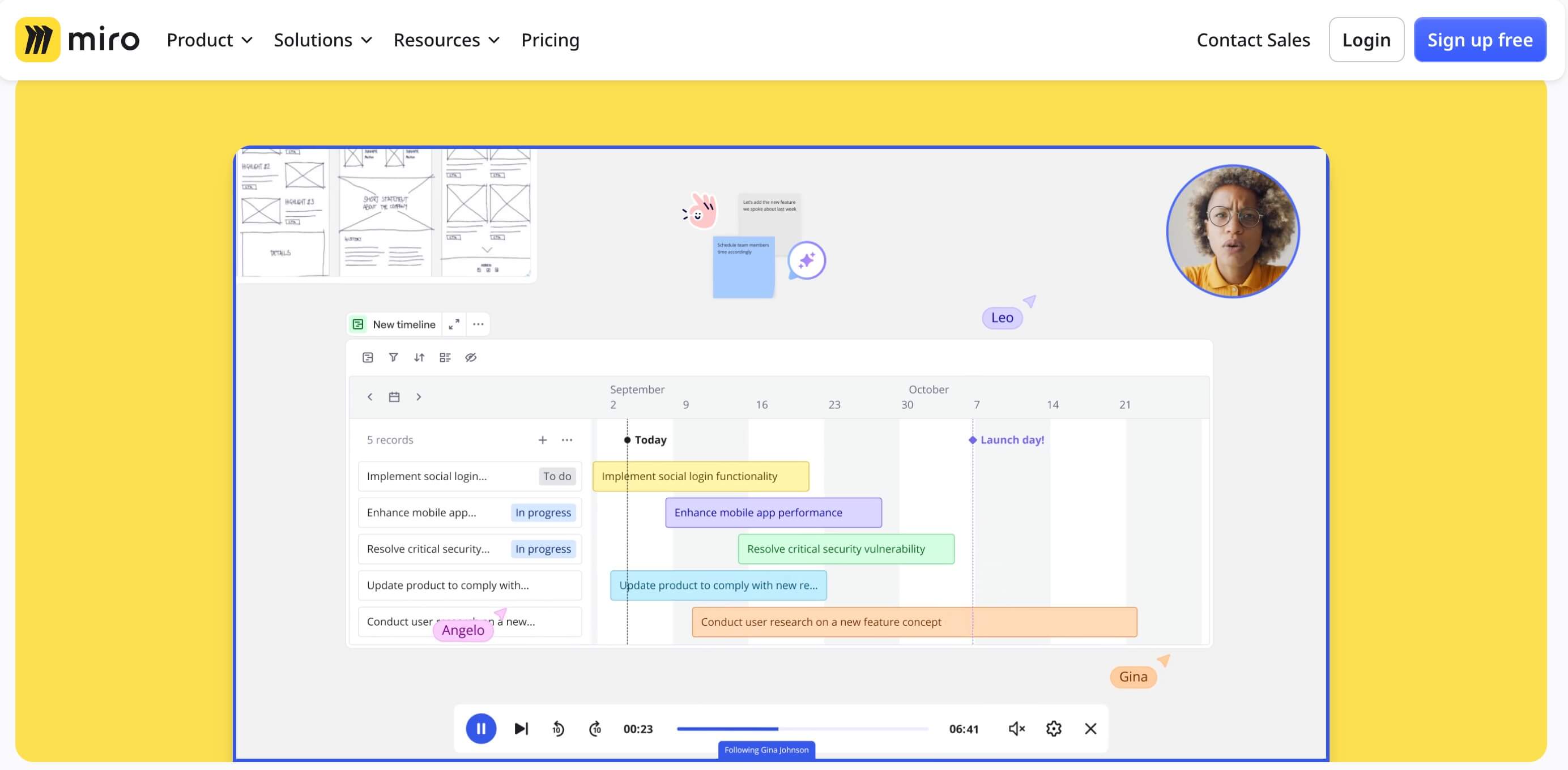Click the Launch day! milestone marker
1568x770 pixels.
(1006, 440)
